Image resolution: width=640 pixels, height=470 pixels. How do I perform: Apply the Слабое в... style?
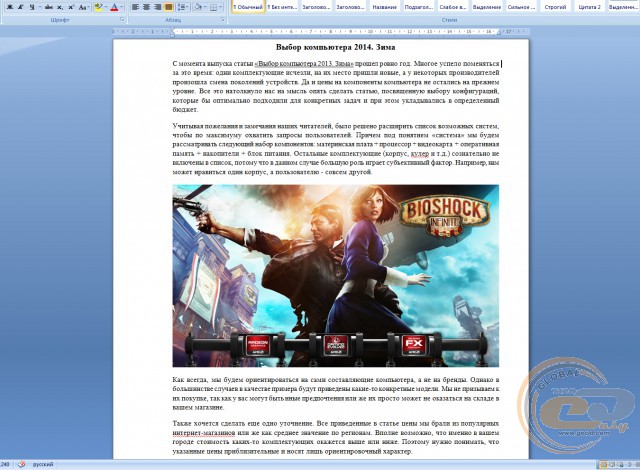point(453,7)
